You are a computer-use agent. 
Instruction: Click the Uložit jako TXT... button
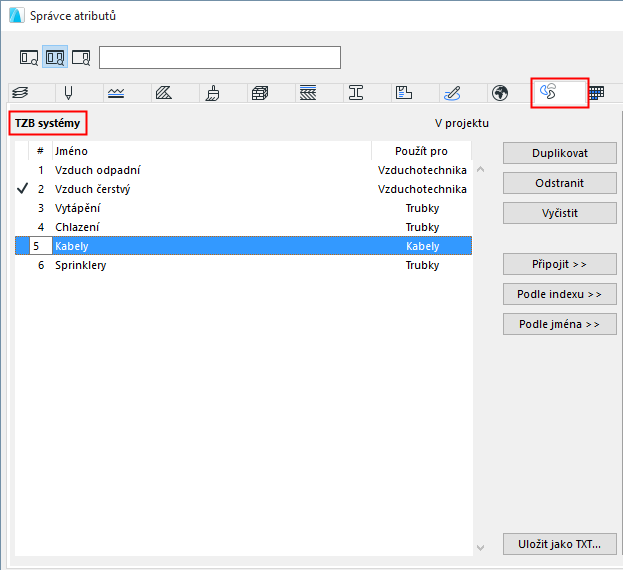tap(559, 544)
